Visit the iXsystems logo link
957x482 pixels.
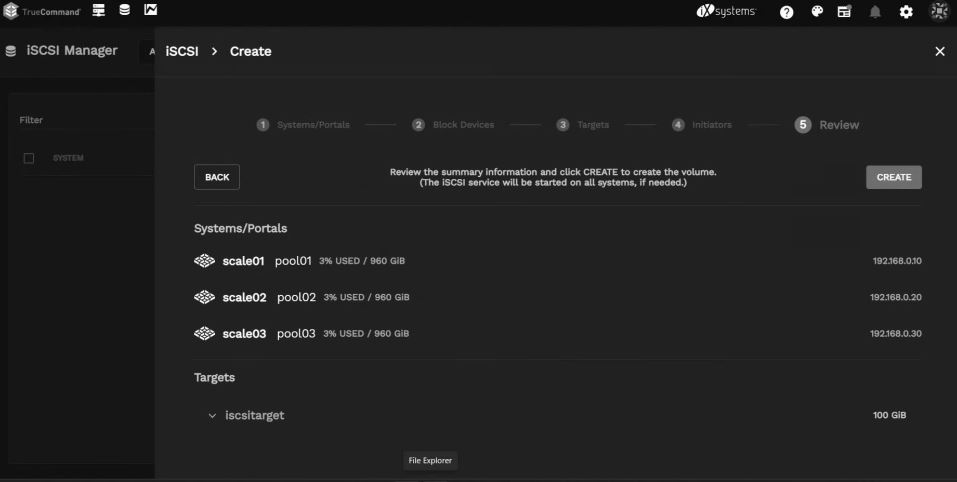click(x=727, y=12)
